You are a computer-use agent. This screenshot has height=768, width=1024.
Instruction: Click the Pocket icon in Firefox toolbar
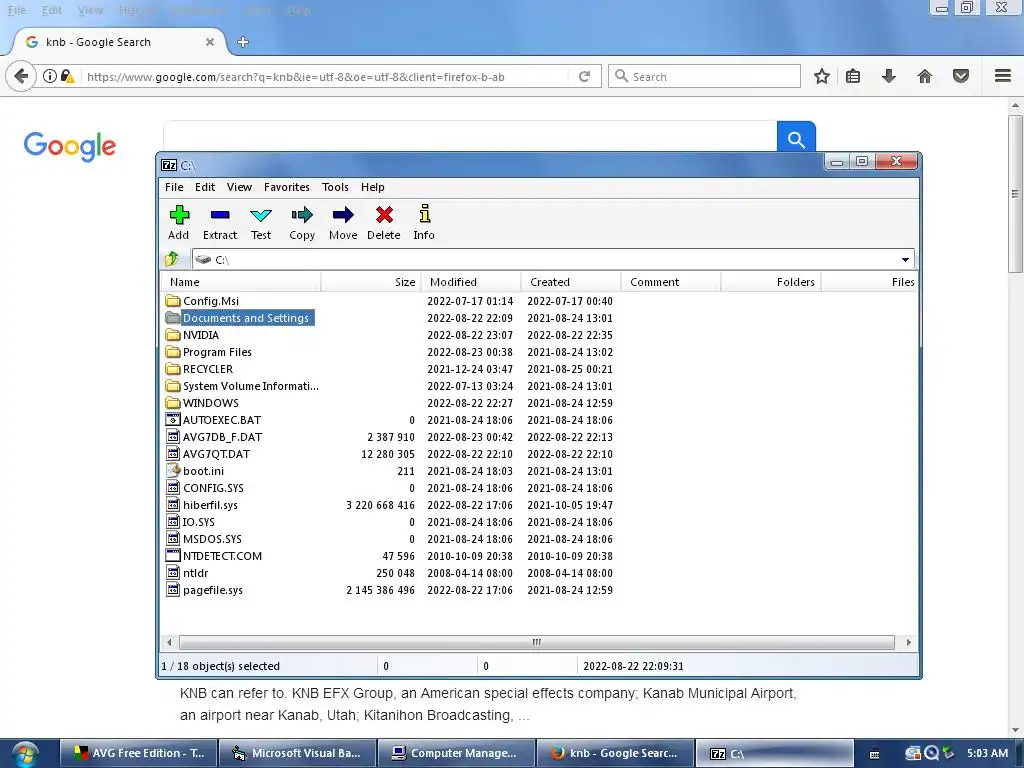point(961,76)
